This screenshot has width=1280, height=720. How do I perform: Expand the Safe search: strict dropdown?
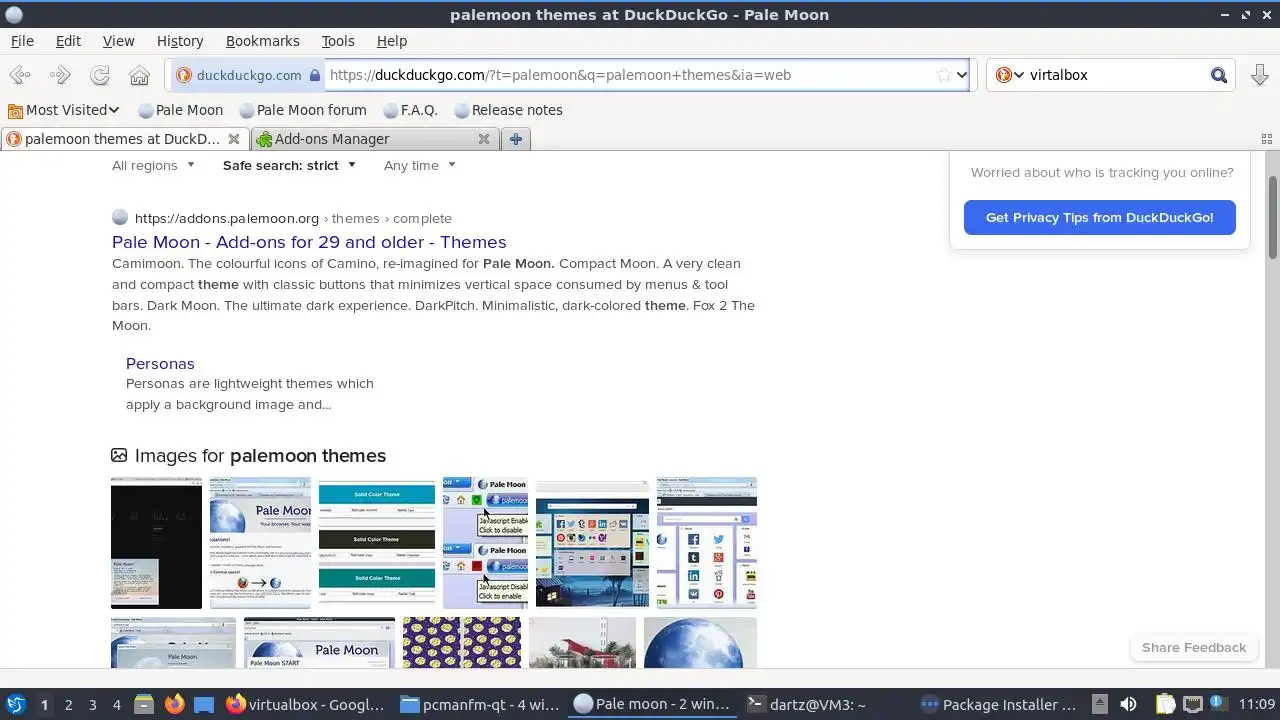tap(289, 165)
